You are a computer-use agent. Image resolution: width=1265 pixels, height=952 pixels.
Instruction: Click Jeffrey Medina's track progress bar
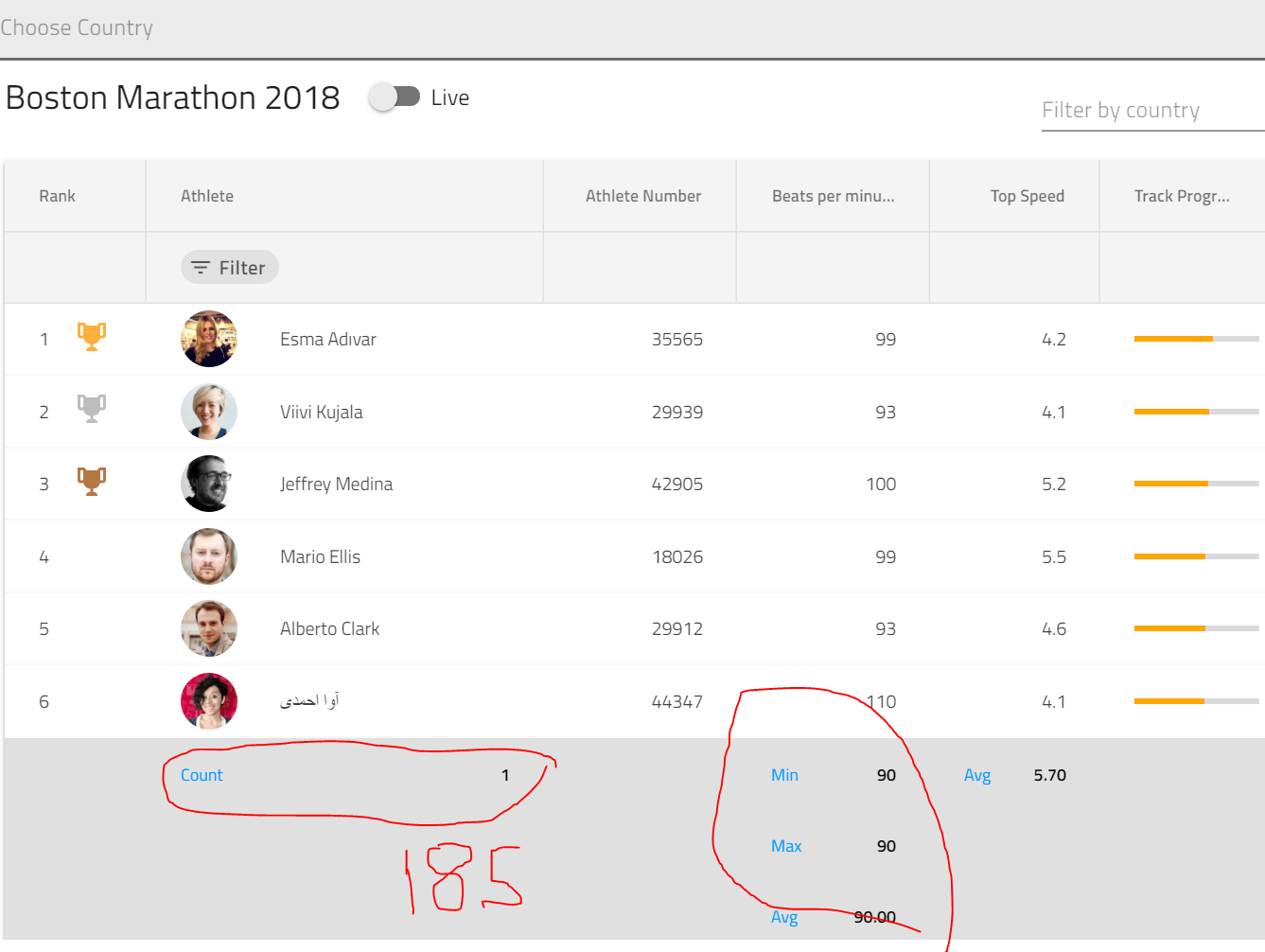point(1197,483)
